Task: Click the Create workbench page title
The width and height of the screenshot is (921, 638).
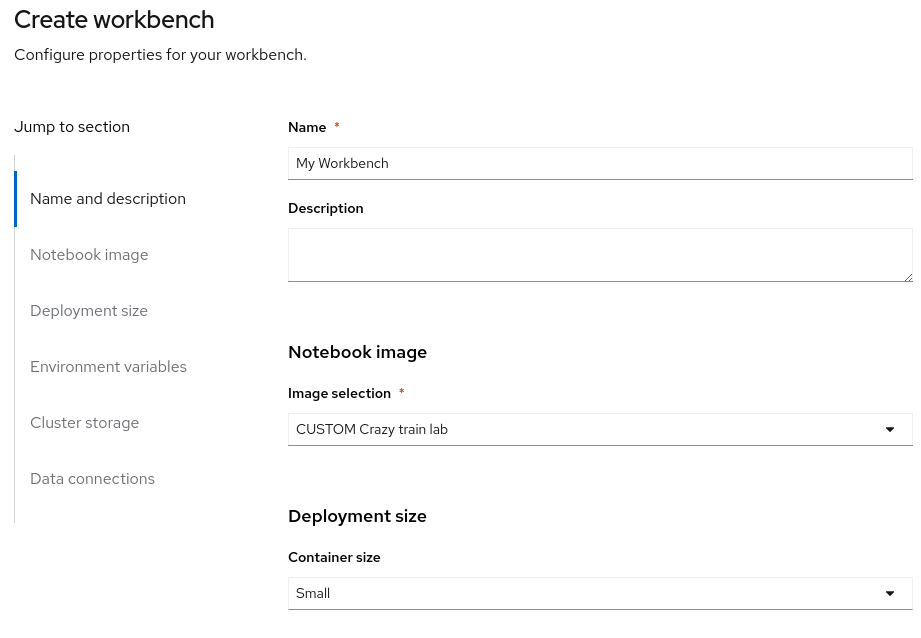Action: (114, 19)
